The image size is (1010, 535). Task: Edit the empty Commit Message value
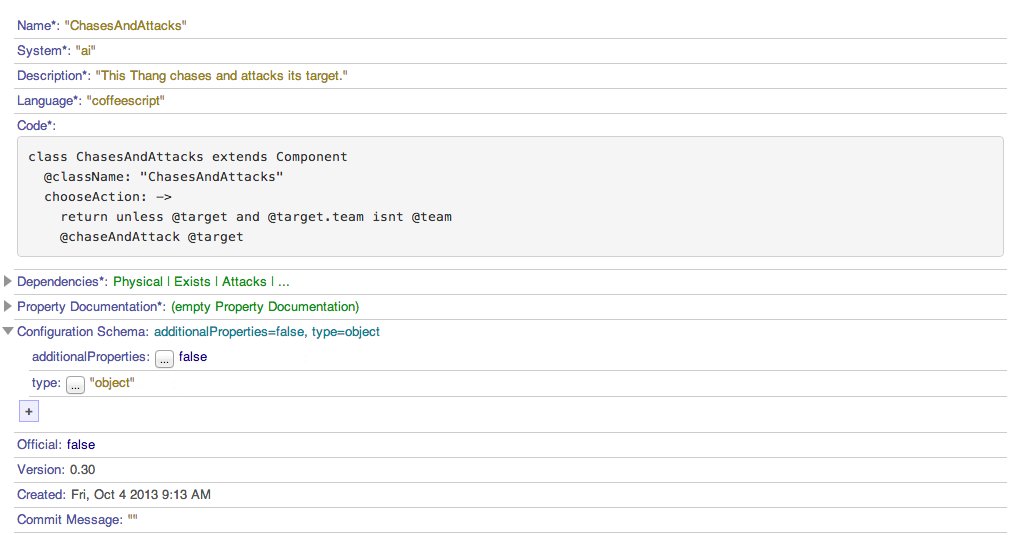click(132, 520)
